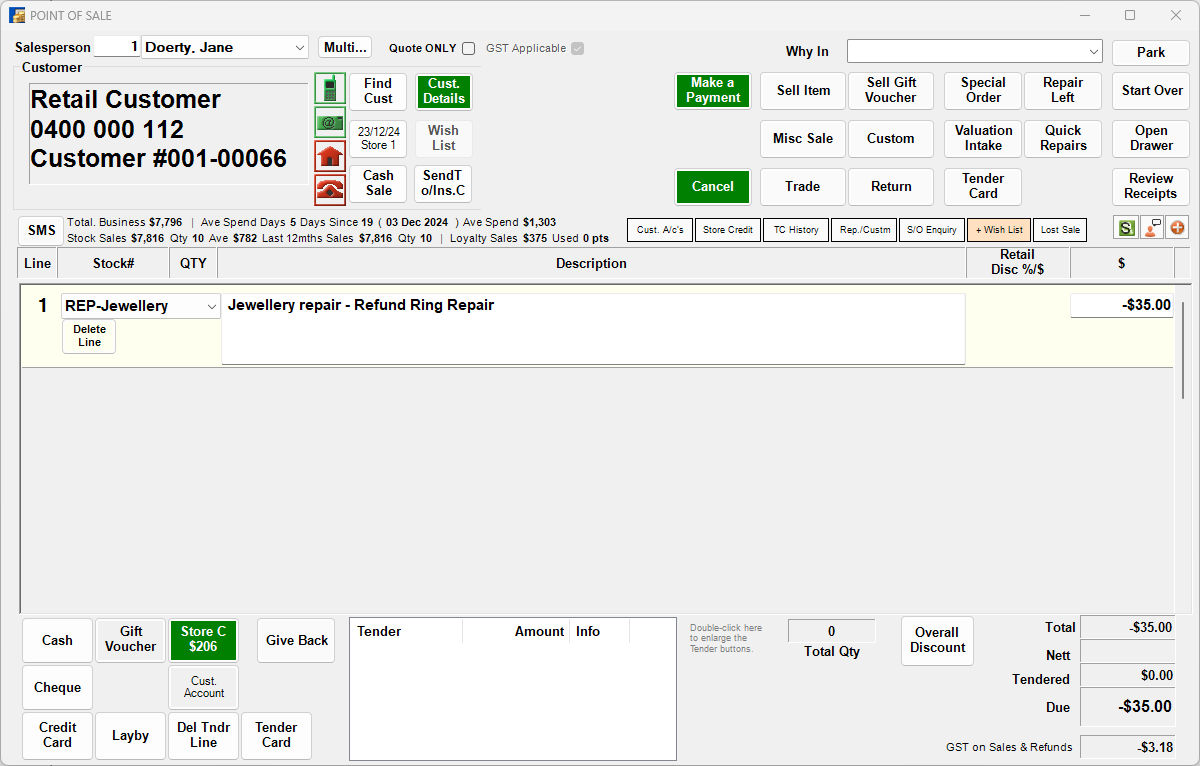The height and width of the screenshot is (766, 1200).
Task: Click the Delete Line button
Action: point(89,336)
